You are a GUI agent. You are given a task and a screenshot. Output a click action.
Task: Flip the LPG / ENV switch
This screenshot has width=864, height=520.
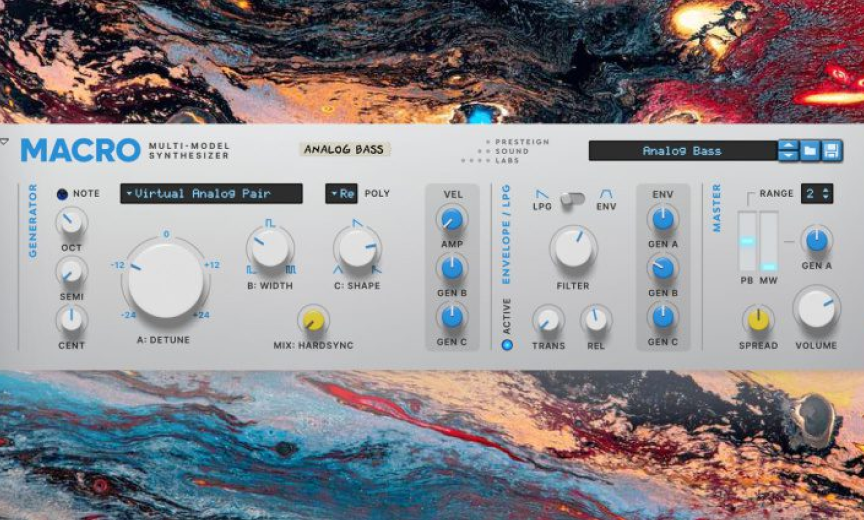tap(572, 199)
